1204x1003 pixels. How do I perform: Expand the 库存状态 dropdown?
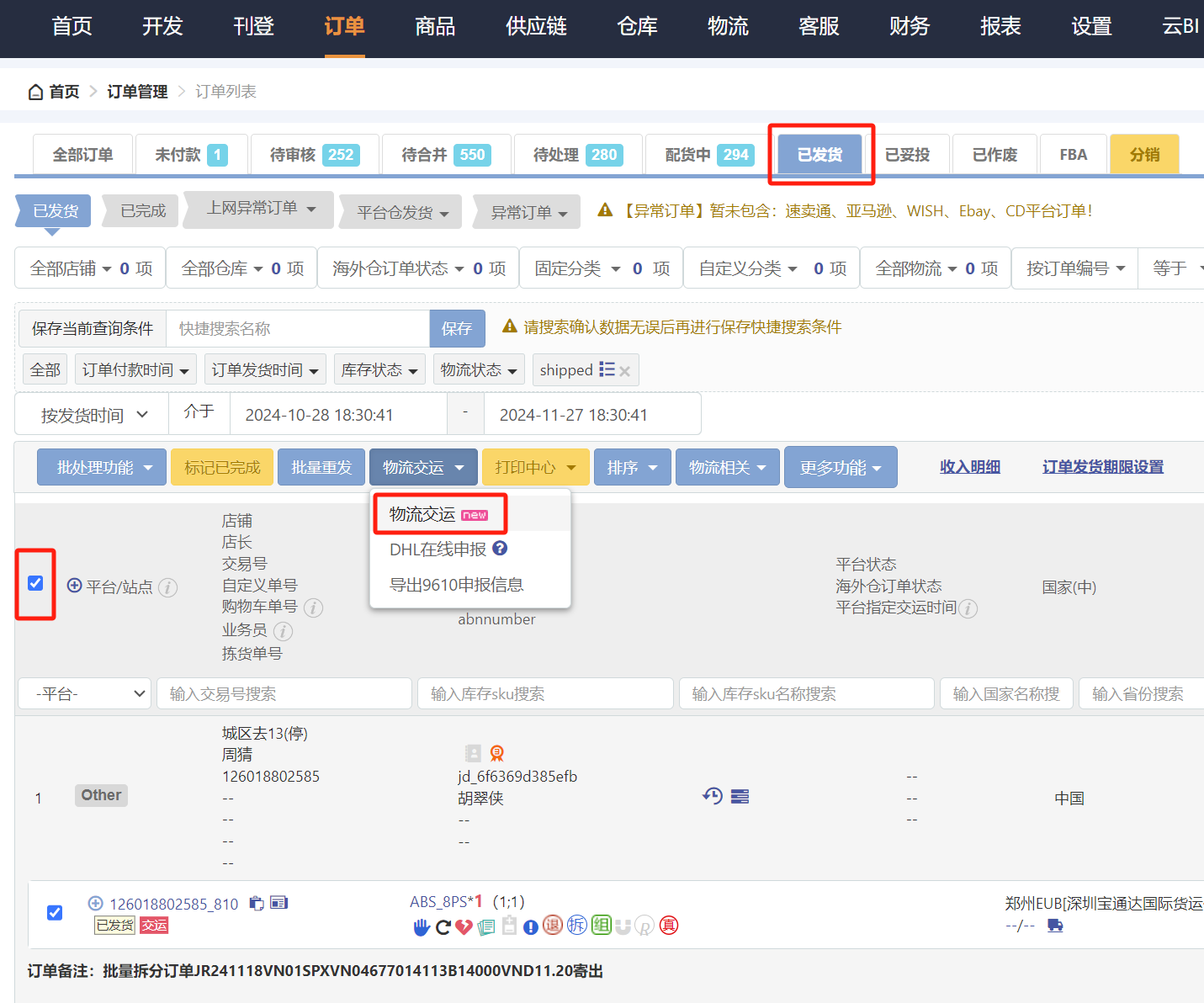379,369
